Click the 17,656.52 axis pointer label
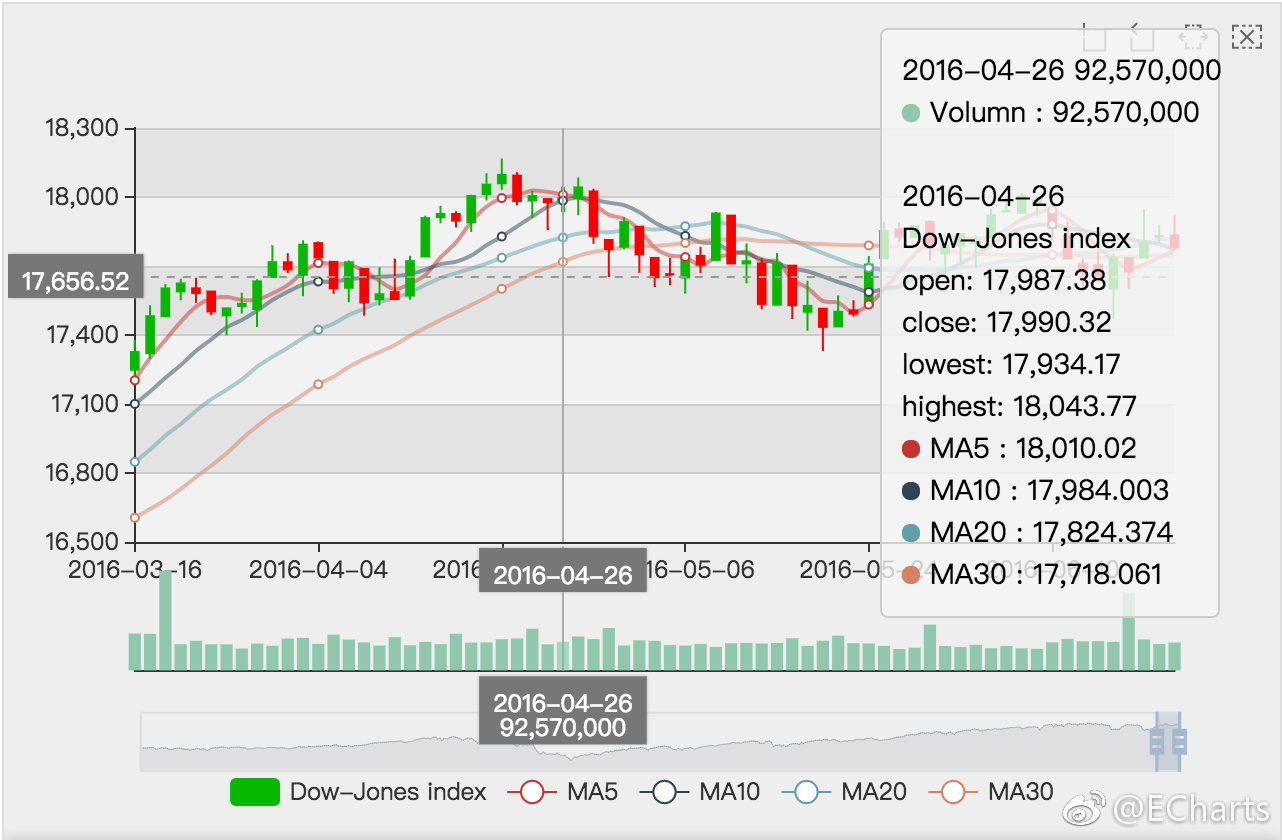 [75, 282]
